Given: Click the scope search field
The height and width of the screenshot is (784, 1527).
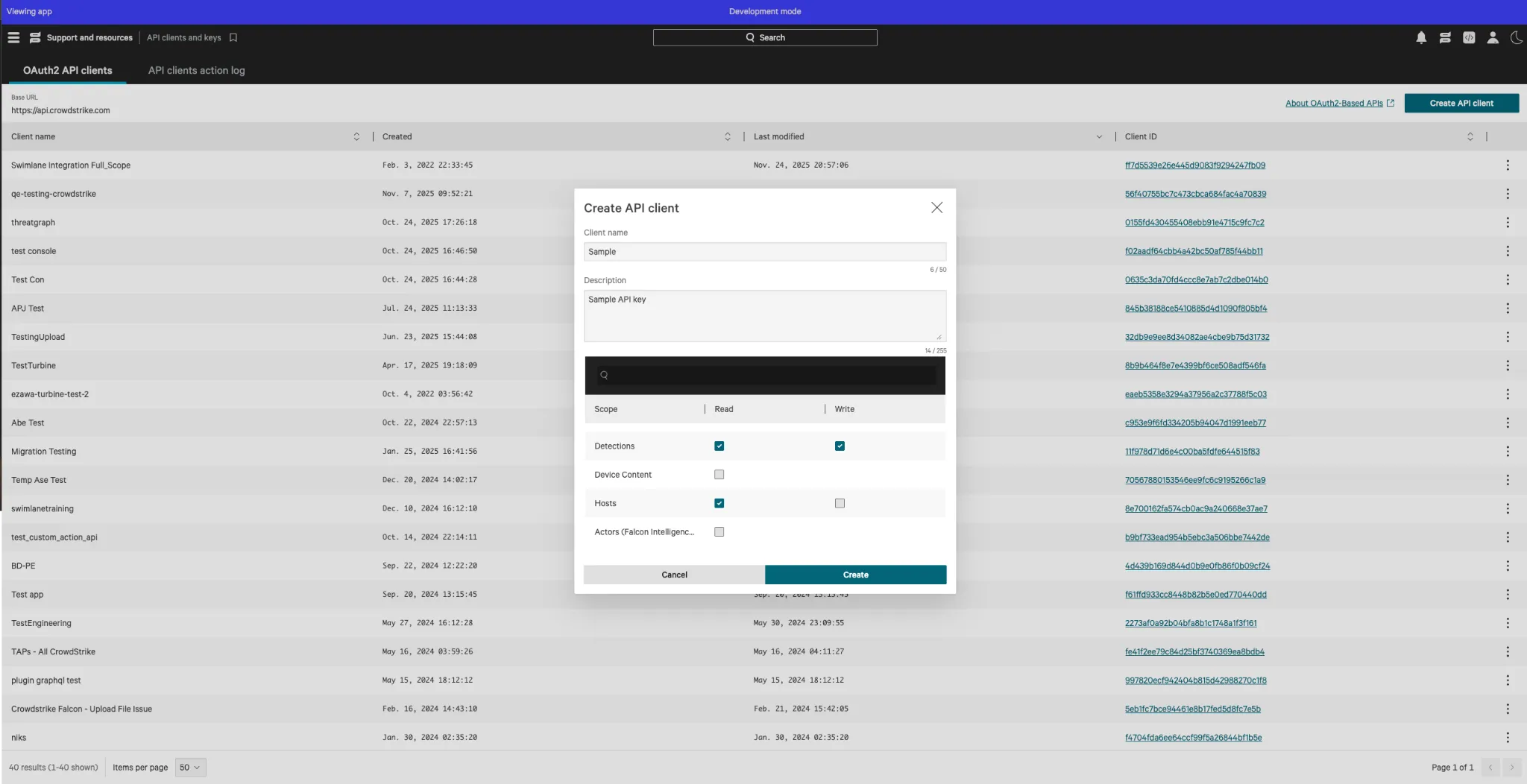Looking at the screenshot, I should 766,376.
